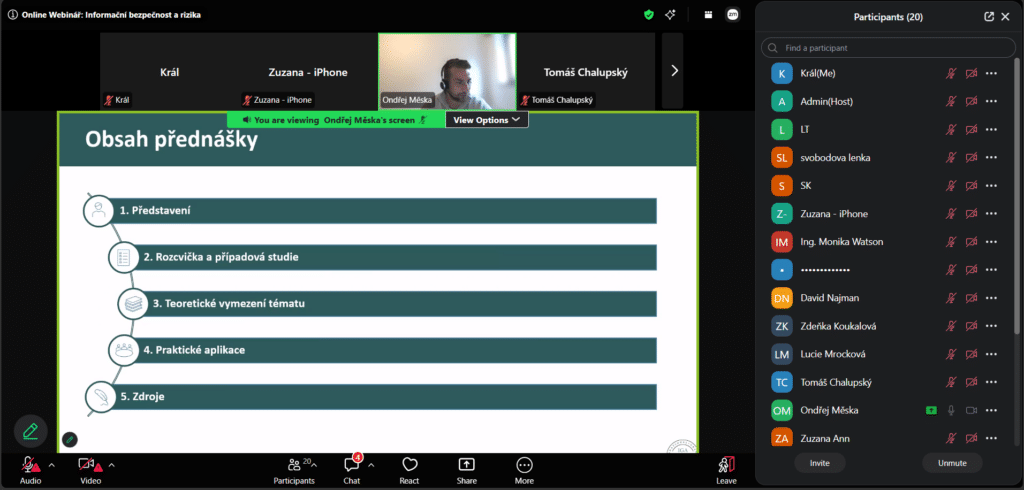
Task: Select participant Tomáš Chalupský in list
Action: (886, 382)
